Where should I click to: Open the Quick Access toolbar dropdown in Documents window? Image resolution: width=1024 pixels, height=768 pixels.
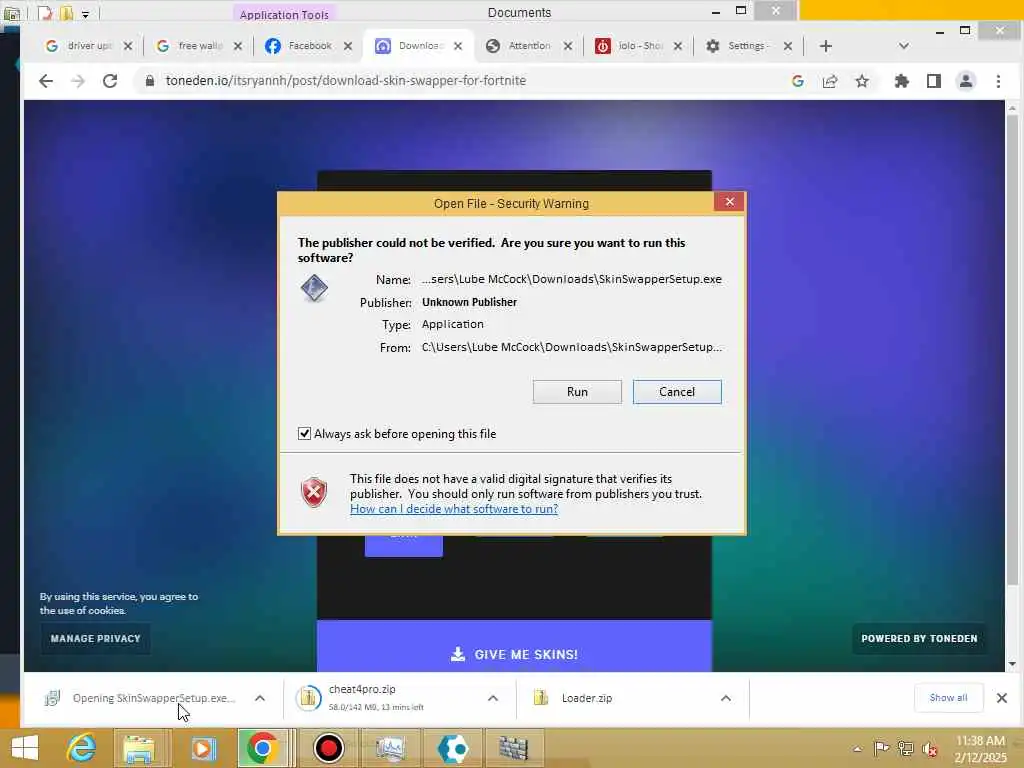(x=85, y=14)
